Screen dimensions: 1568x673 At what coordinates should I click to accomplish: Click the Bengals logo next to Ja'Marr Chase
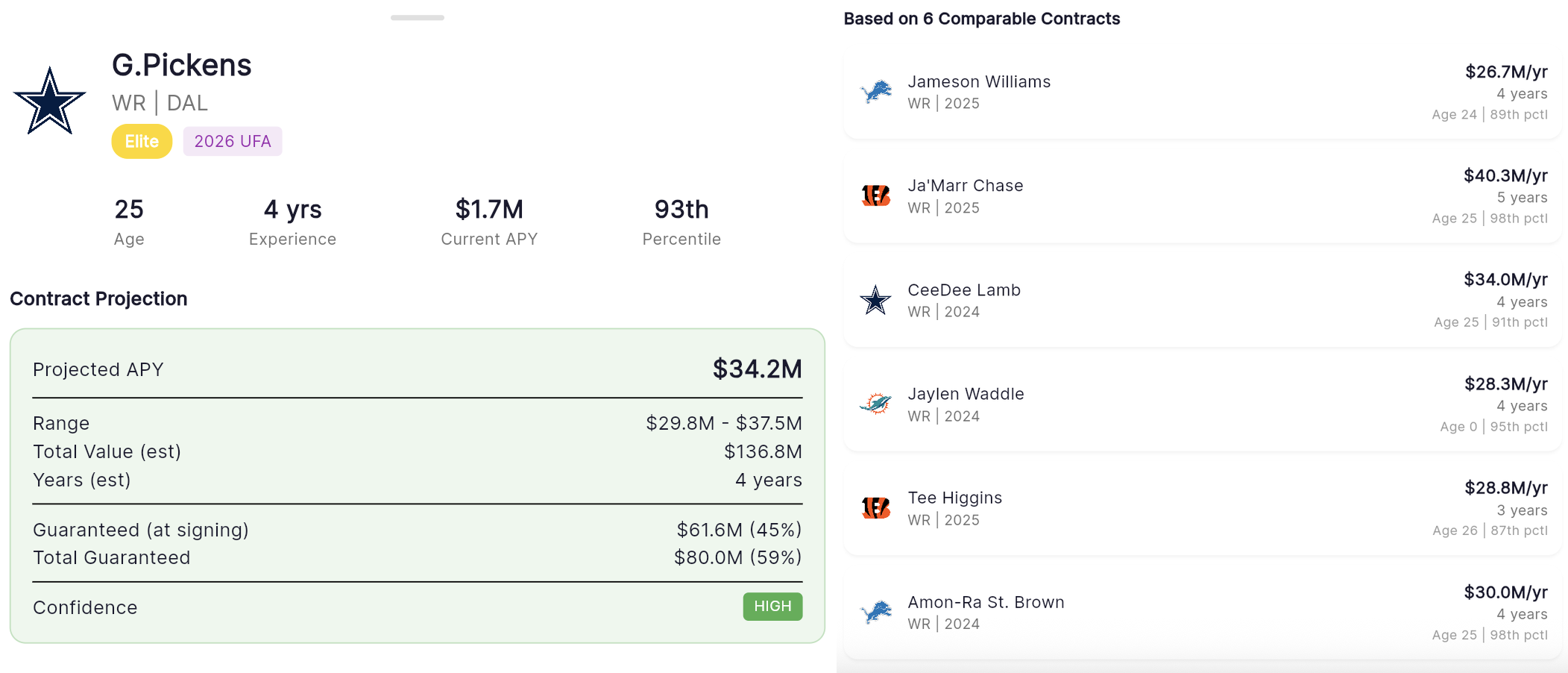(x=876, y=195)
